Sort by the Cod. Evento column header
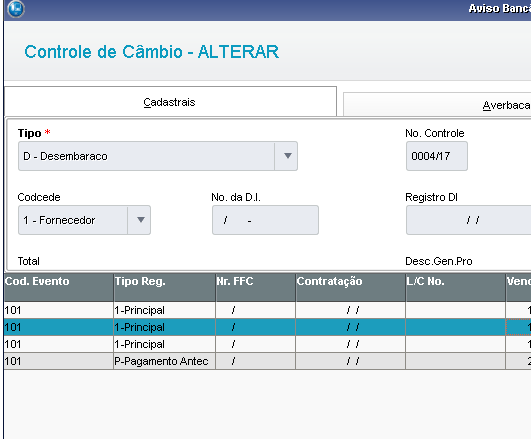Screen dimensions: 531x439 coord(59,287)
